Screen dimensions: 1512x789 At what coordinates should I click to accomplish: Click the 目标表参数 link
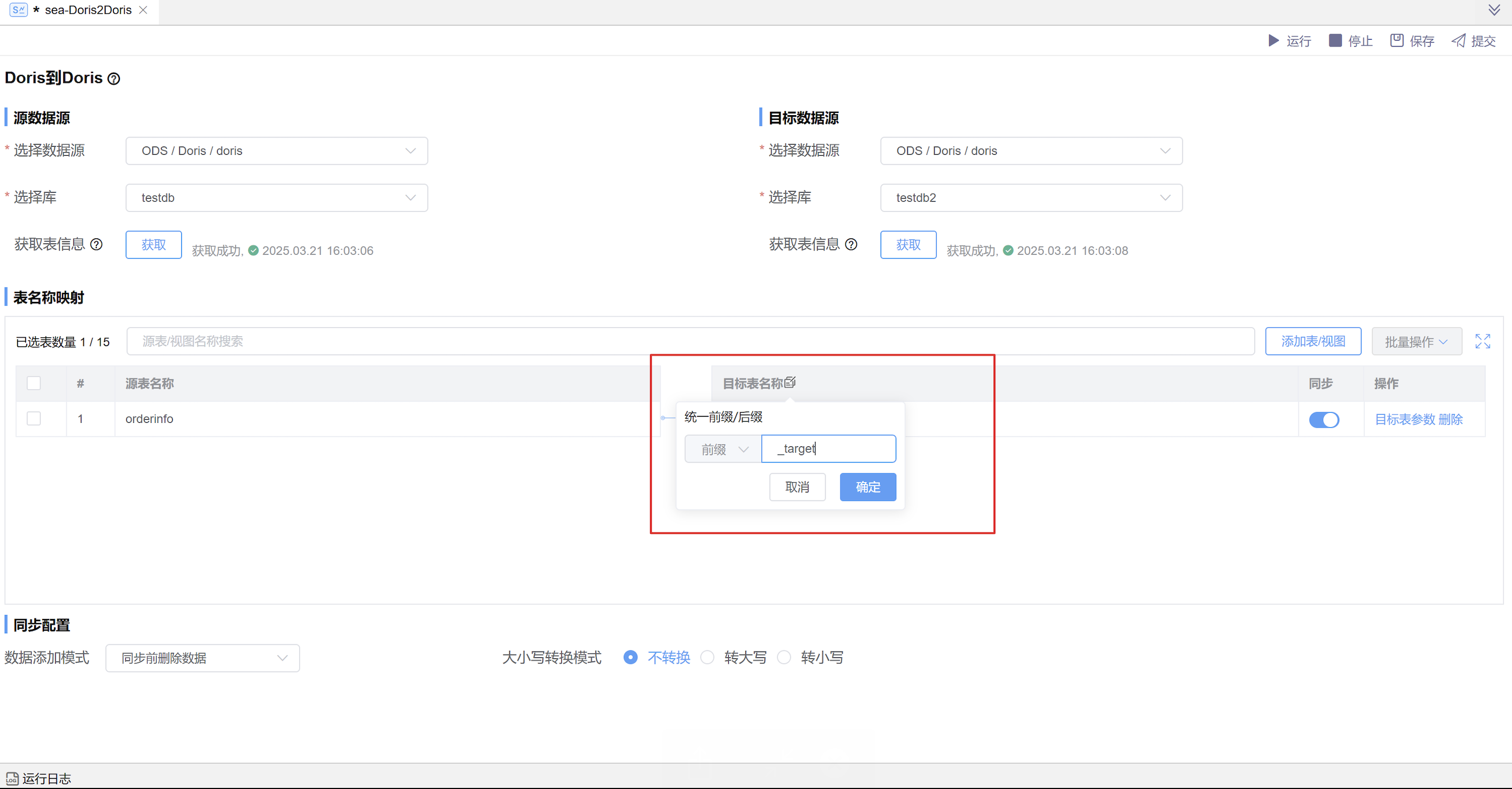1404,419
